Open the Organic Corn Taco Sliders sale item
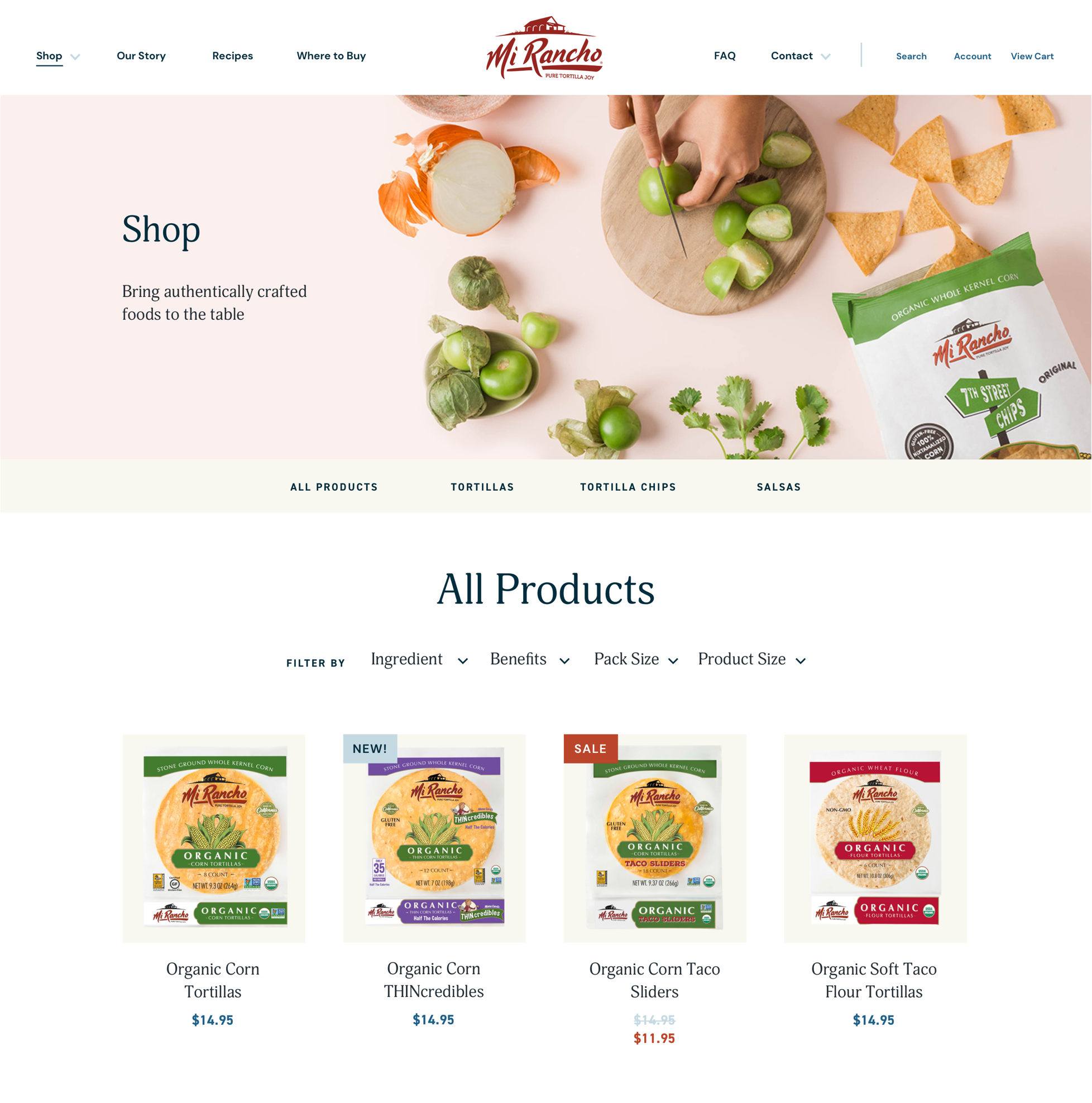 (654, 838)
